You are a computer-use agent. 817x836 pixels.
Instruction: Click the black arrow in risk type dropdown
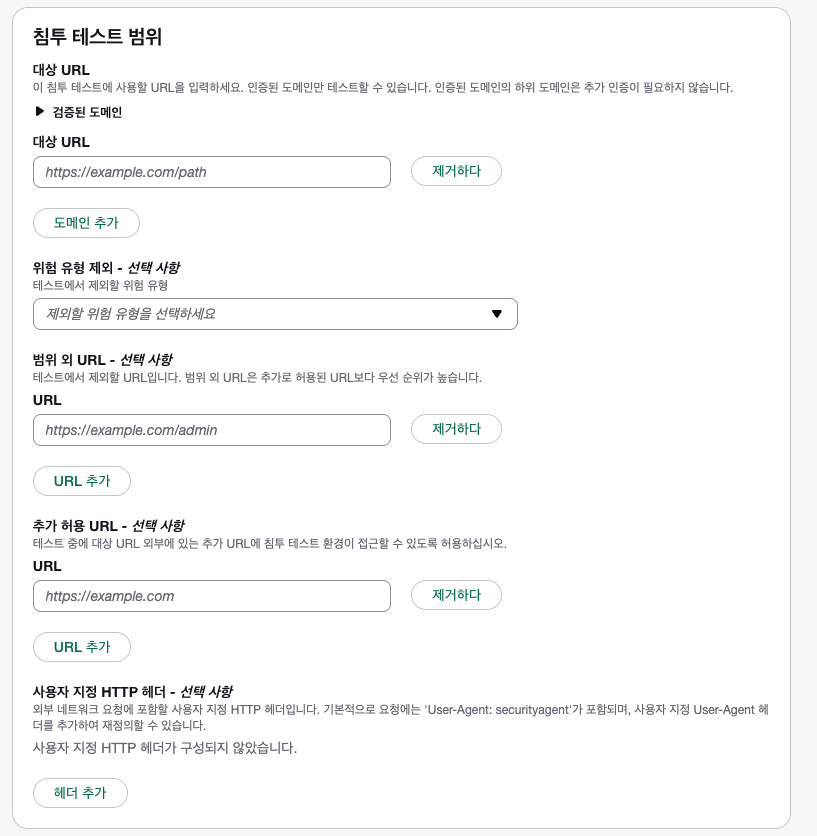pyautogui.click(x=497, y=314)
